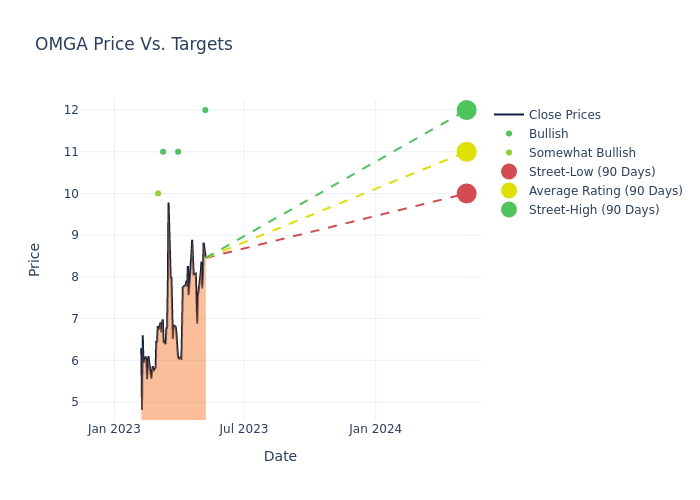Click the large yellow Average Rating marker at 11
The height and width of the screenshot is (500, 700).
466,152
